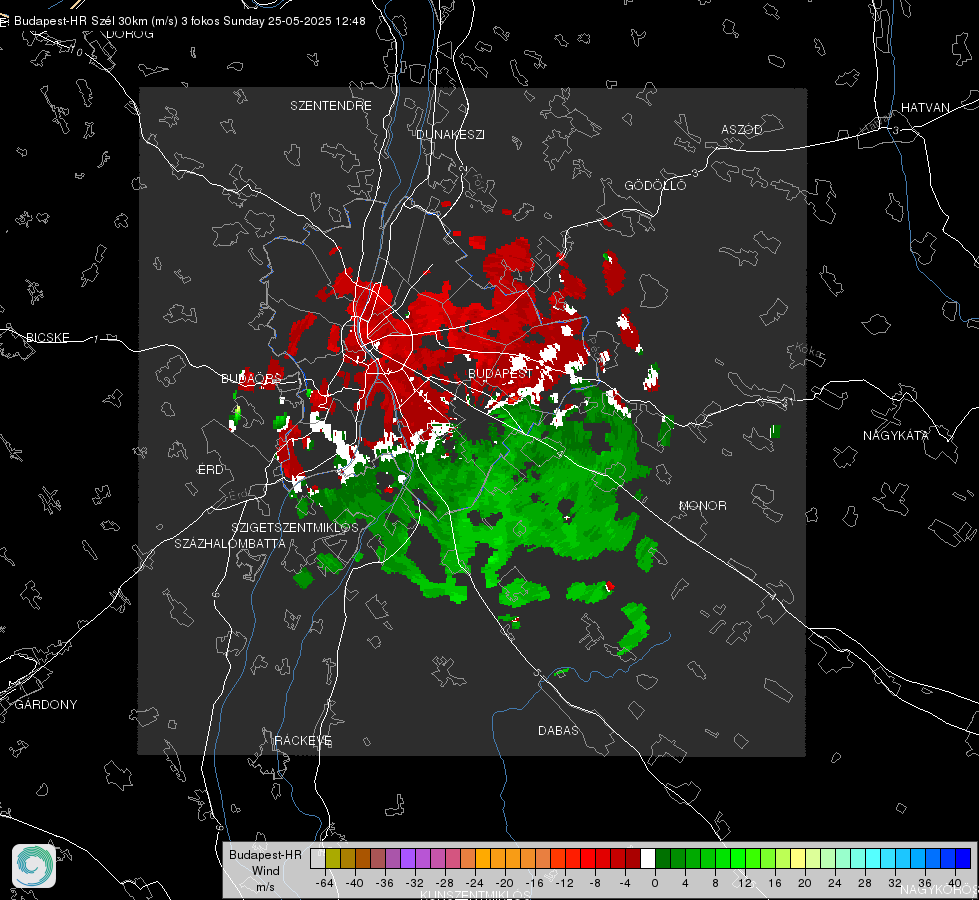Viewport: 979px width, 900px height.
Task: Click the DABAS city label
Action: pos(558,730)
